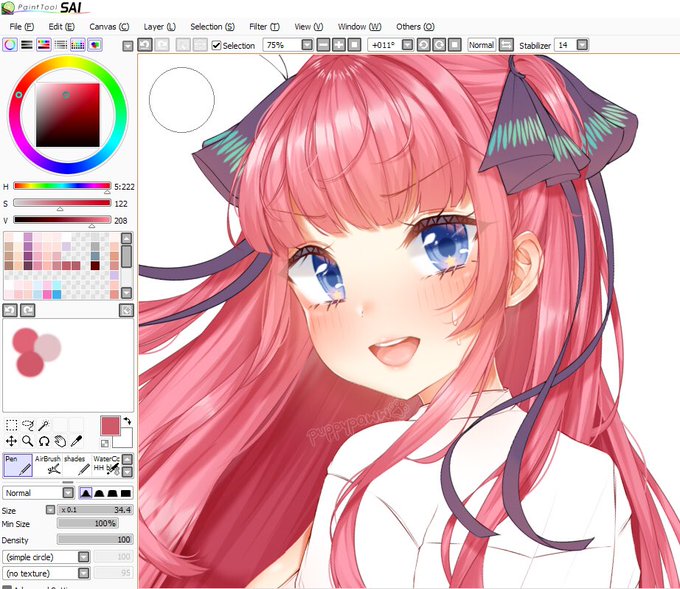
Task: Open the View menu
Action: [x=308, y=26]
